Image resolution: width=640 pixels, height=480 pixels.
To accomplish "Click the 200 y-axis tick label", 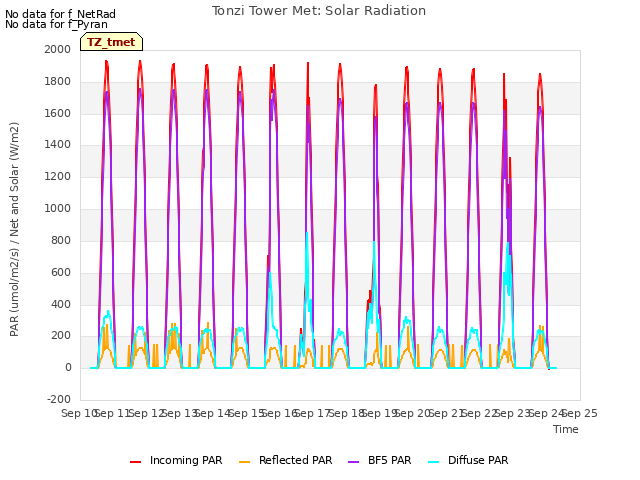I will click(x=61, y=336).
